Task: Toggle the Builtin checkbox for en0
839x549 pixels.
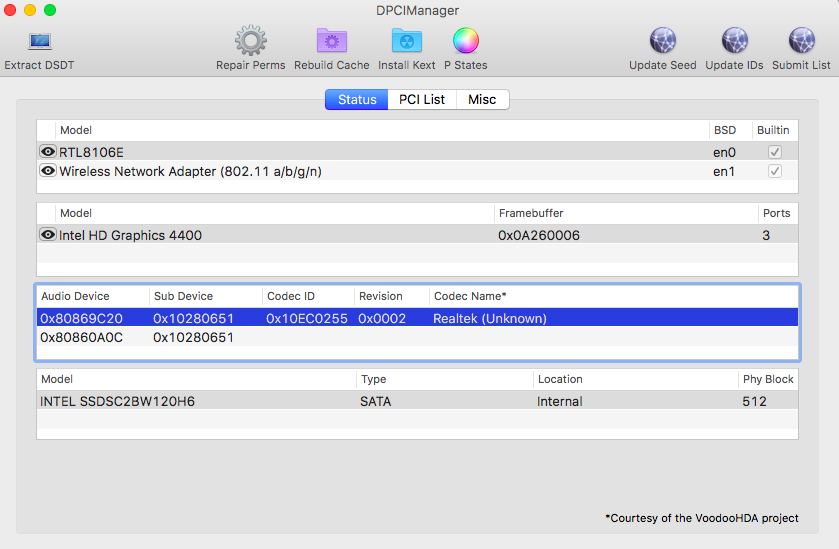Action: pos(774,152)
